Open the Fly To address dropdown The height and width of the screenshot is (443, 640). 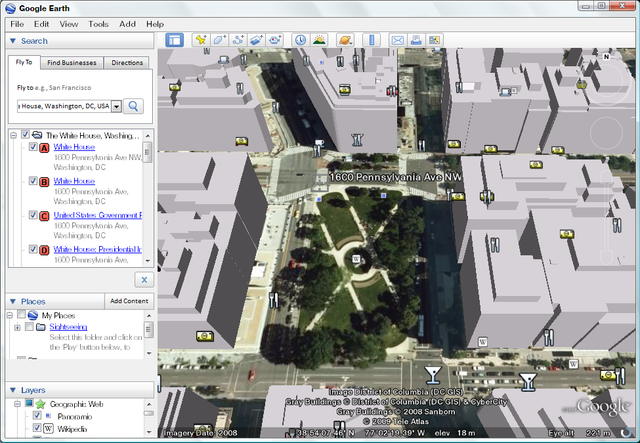tap(116, 105)
